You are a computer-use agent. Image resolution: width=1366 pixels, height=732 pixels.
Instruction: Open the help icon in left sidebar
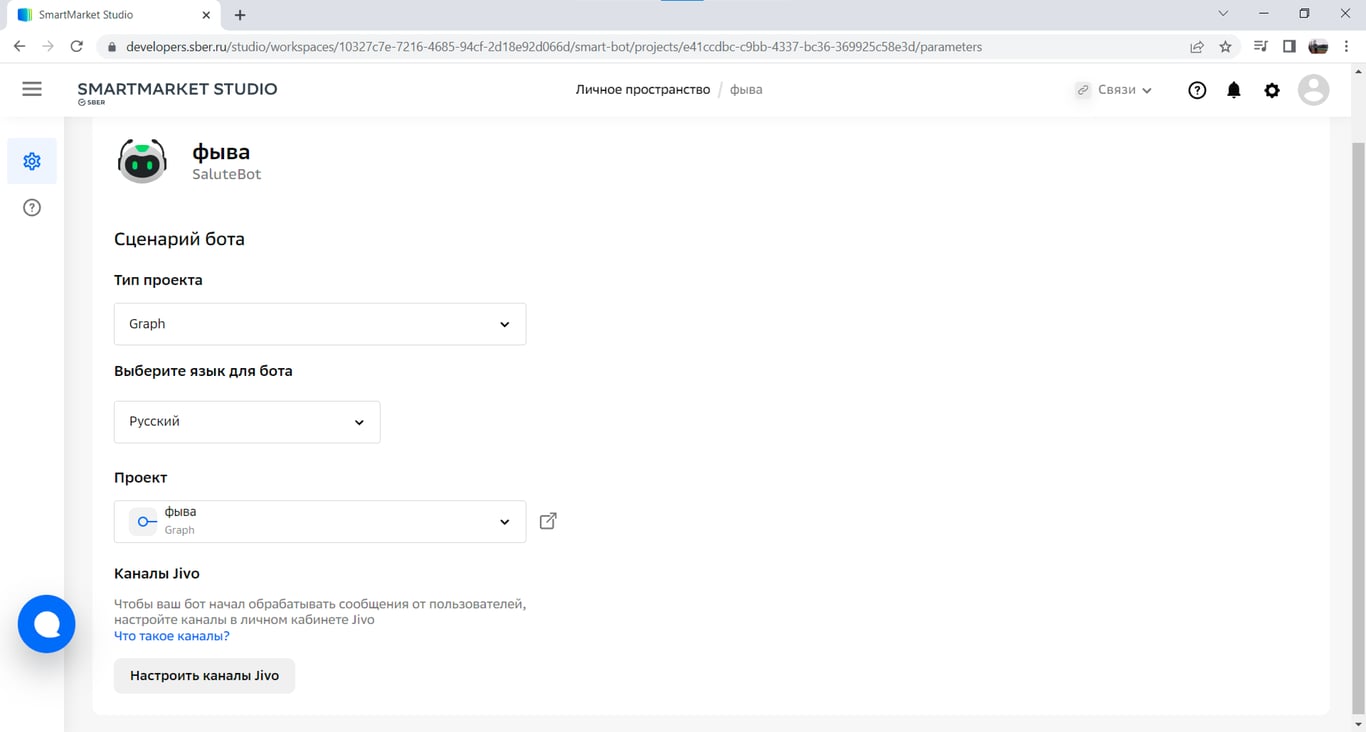coord(32,208)
